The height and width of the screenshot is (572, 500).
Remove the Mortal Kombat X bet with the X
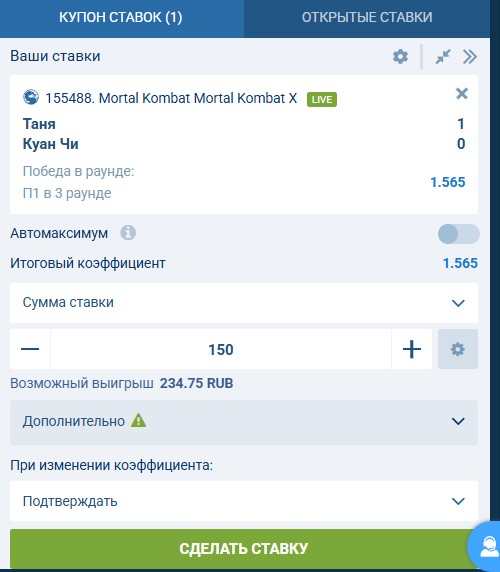(462, 94)
